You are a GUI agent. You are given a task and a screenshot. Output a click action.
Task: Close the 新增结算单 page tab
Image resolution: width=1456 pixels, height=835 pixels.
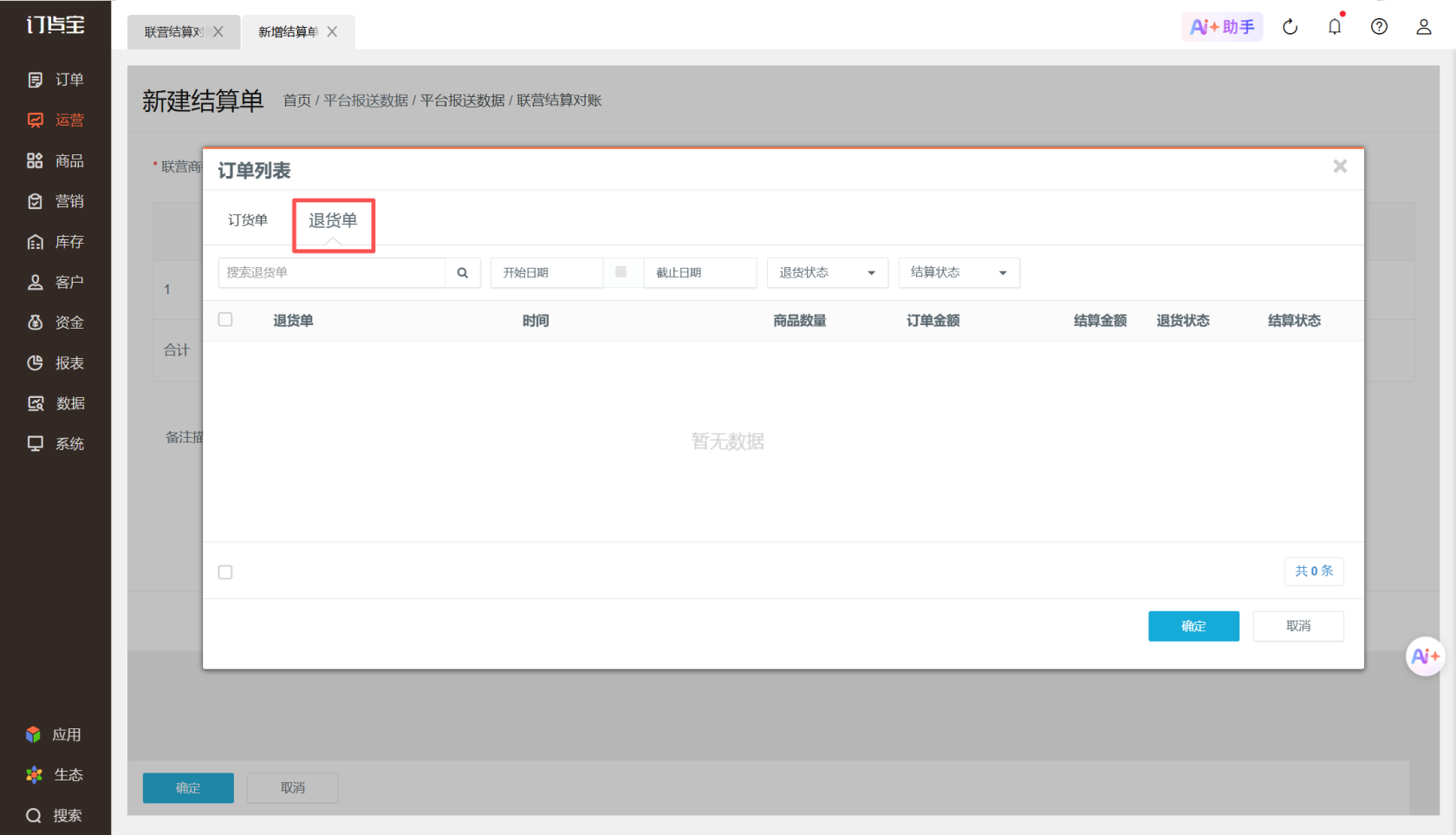pyautogui.click(x=332, y=32)
